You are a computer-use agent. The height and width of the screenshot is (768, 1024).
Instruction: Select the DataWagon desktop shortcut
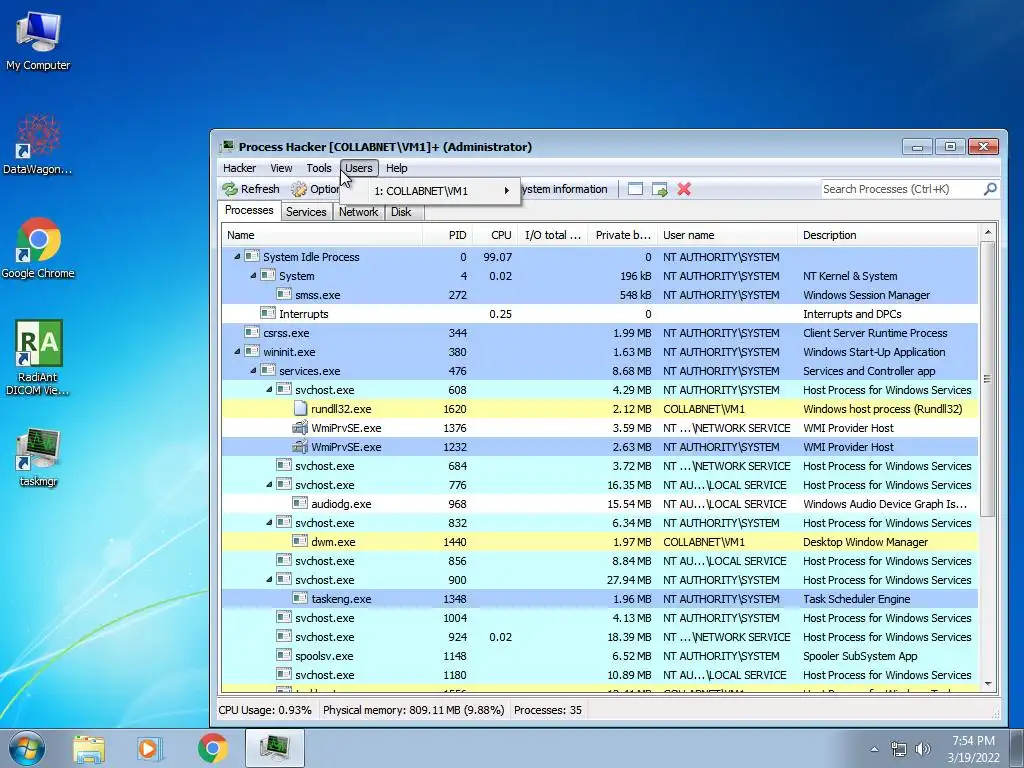coord(38,144)
